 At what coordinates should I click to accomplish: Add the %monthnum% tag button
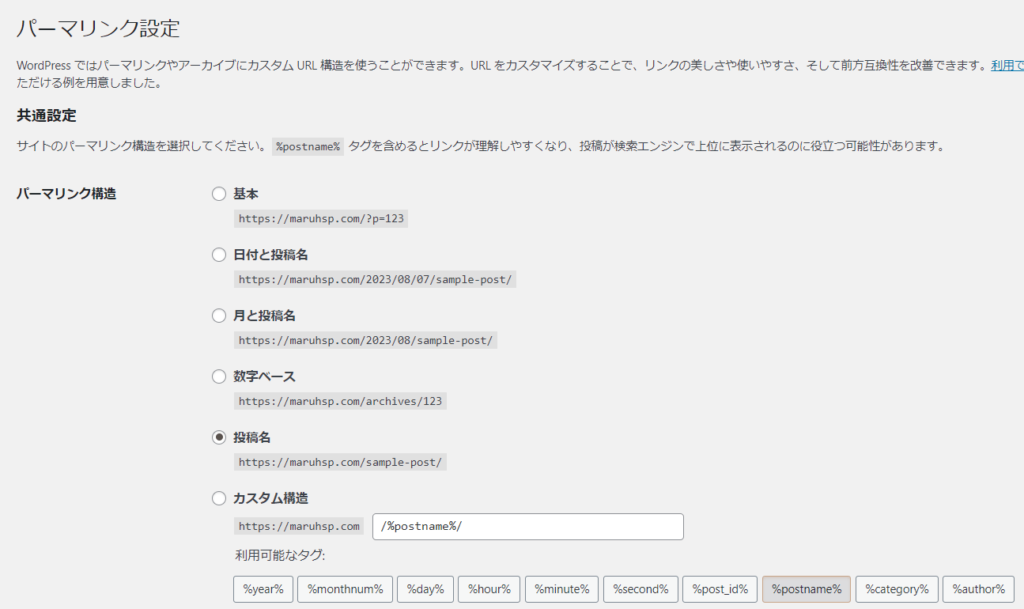345,589
